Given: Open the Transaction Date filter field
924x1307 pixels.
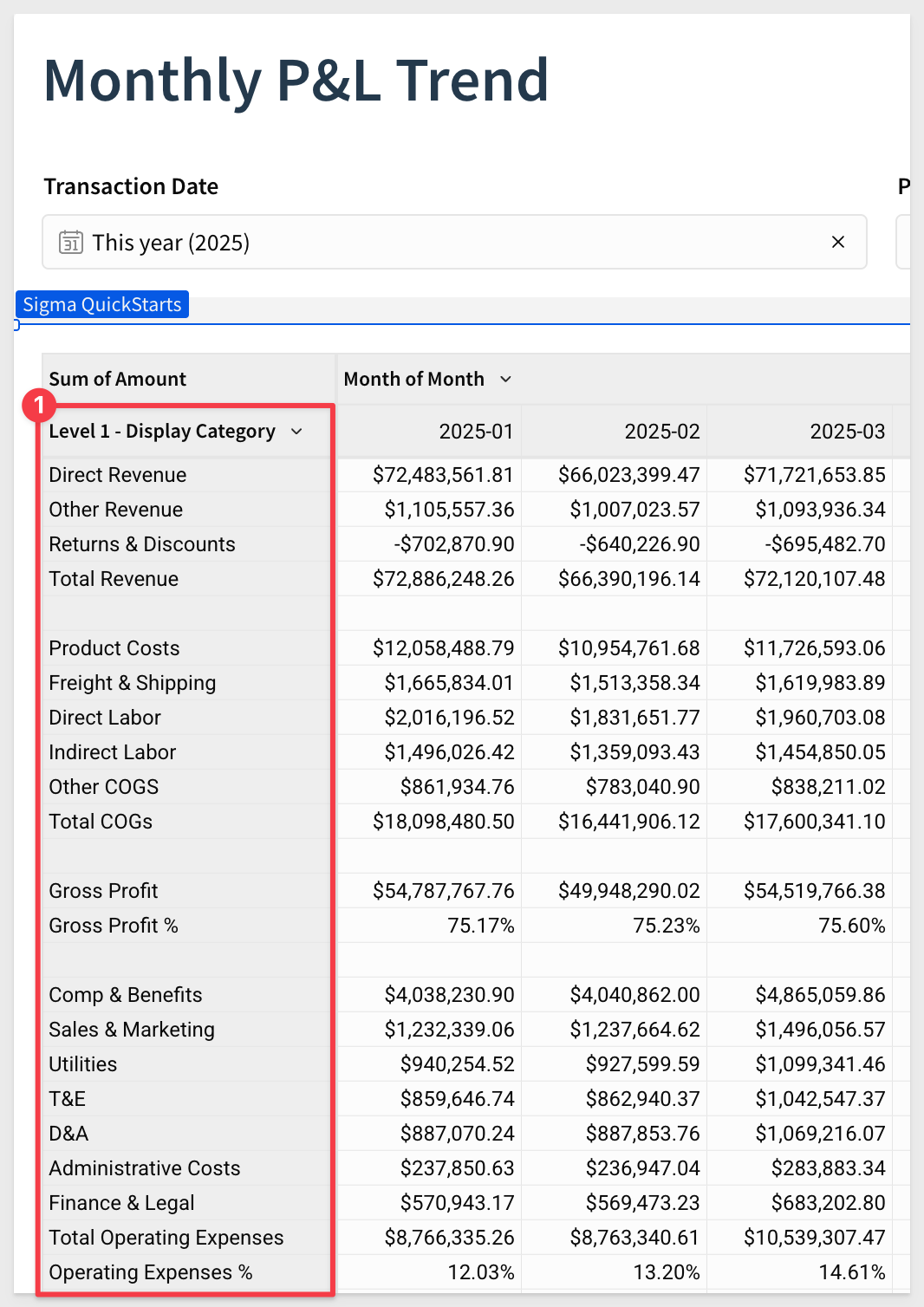Looking at the screenshot, I should point(455,243).
